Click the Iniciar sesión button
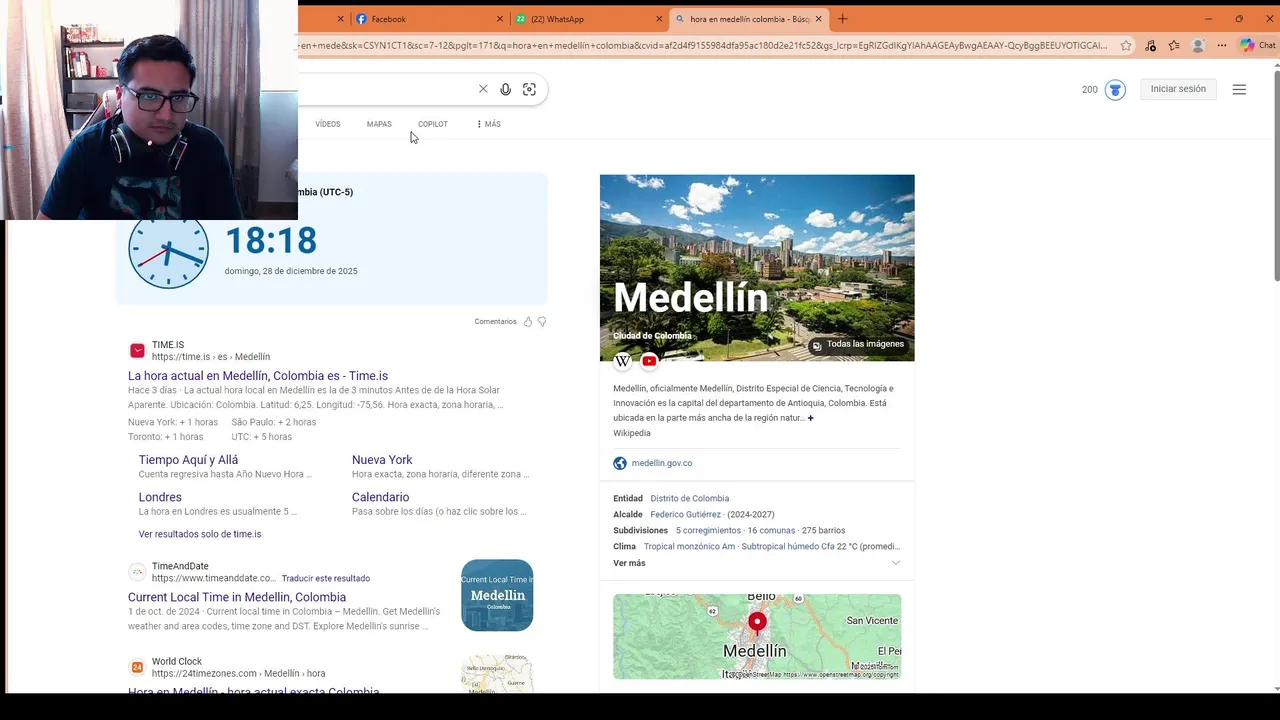This screenshot has height=720, width=1280. tap(1178, 89)
